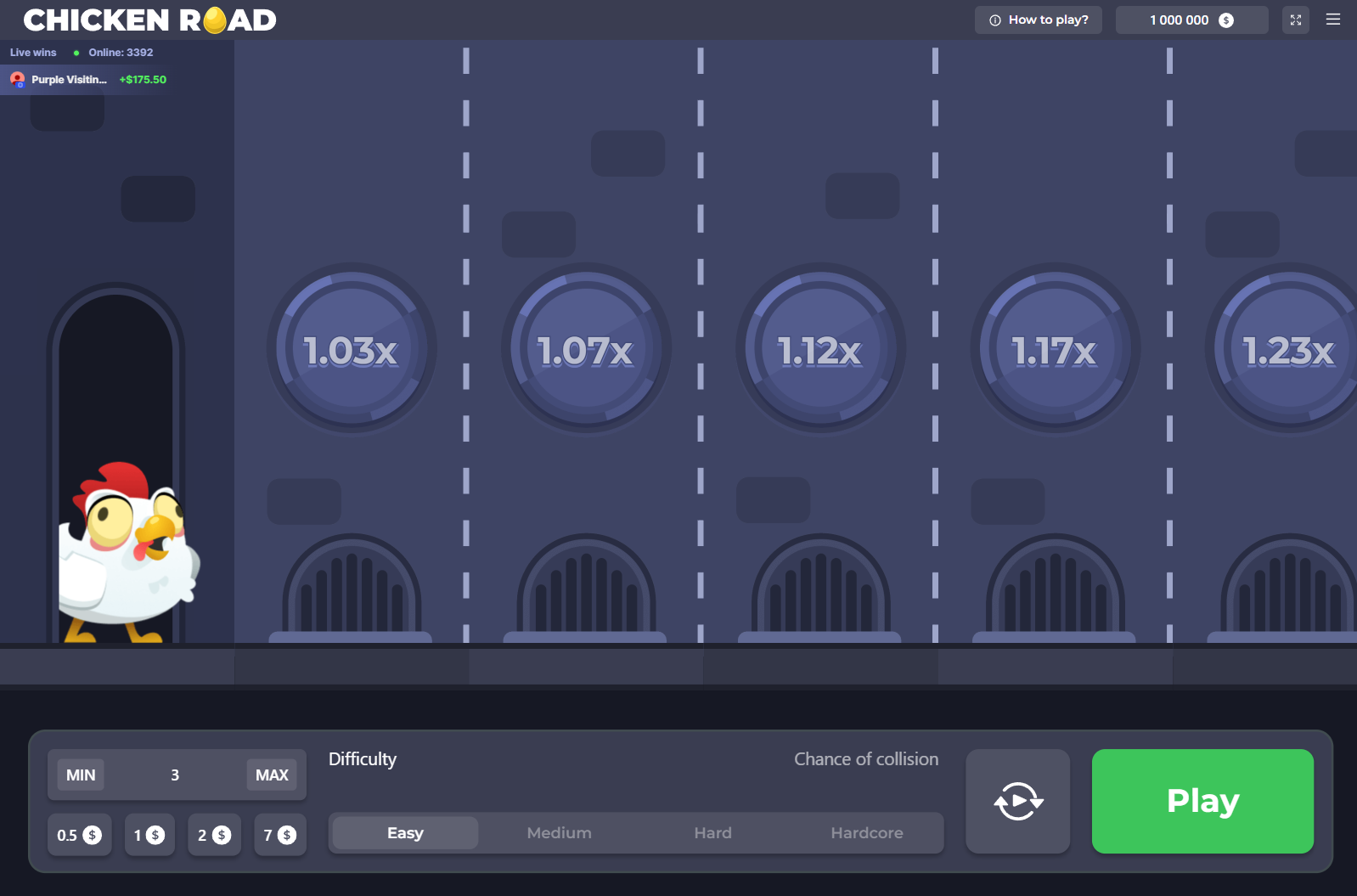This screenshot has height=896, width=1357.
Task: Select Hard difficulty
Action: (x=712, y=833)
